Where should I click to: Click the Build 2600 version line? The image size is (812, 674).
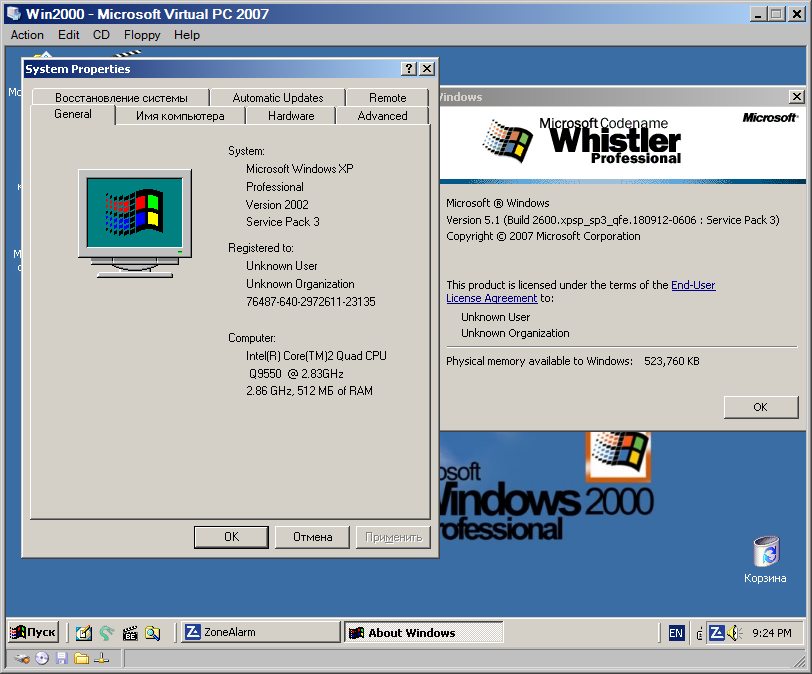click(x=613, y=220)
